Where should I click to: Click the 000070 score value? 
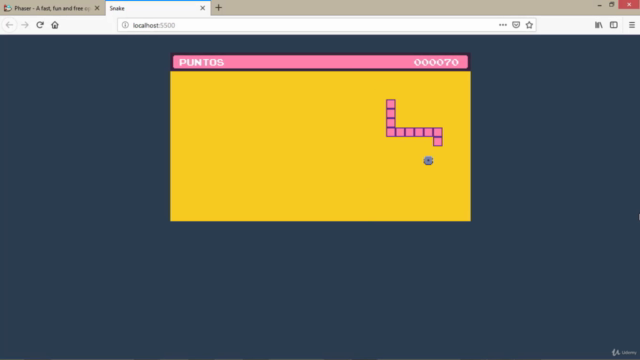point(436,62)
